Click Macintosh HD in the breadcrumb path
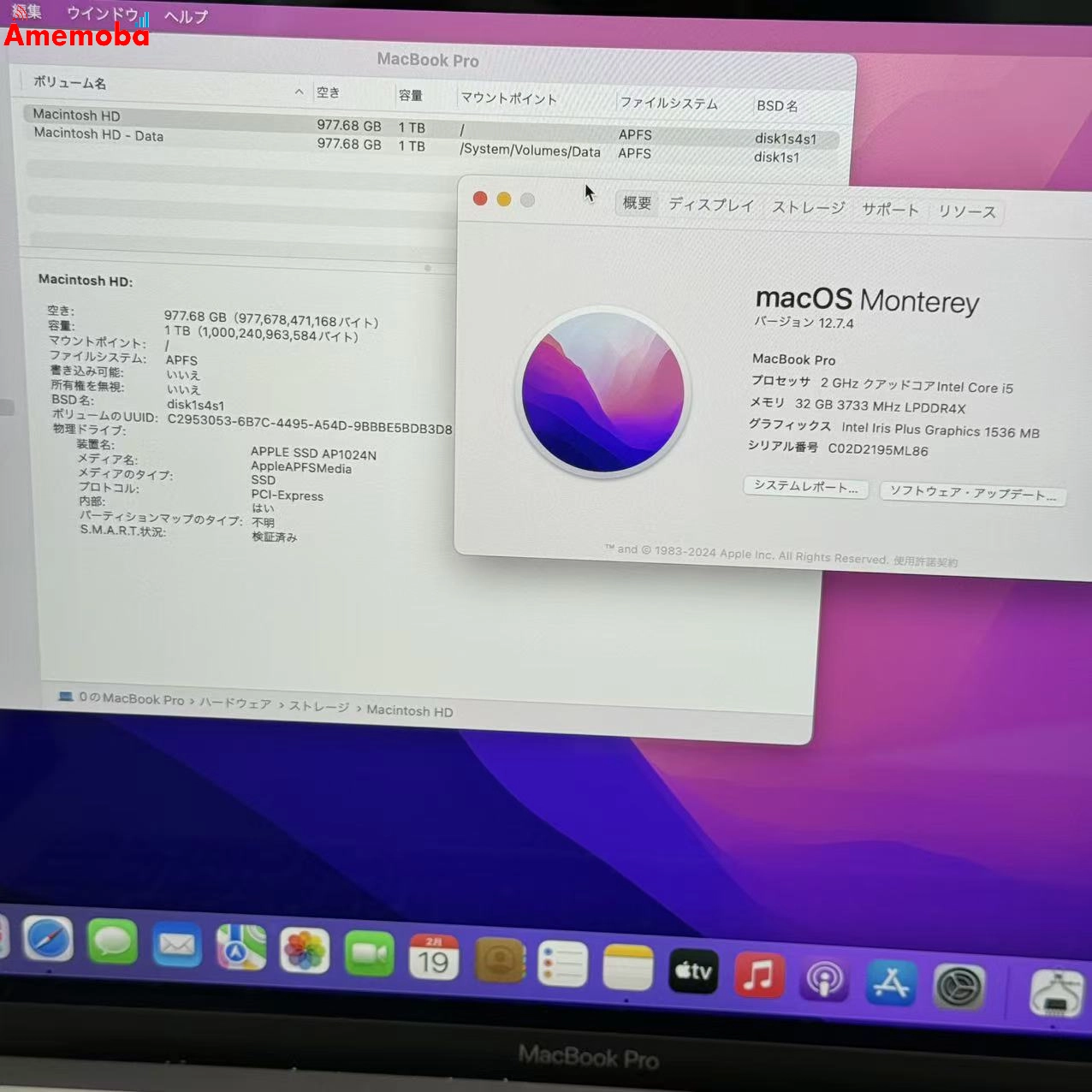Viewport: 1092px width, 1092px height. [409, 710]
